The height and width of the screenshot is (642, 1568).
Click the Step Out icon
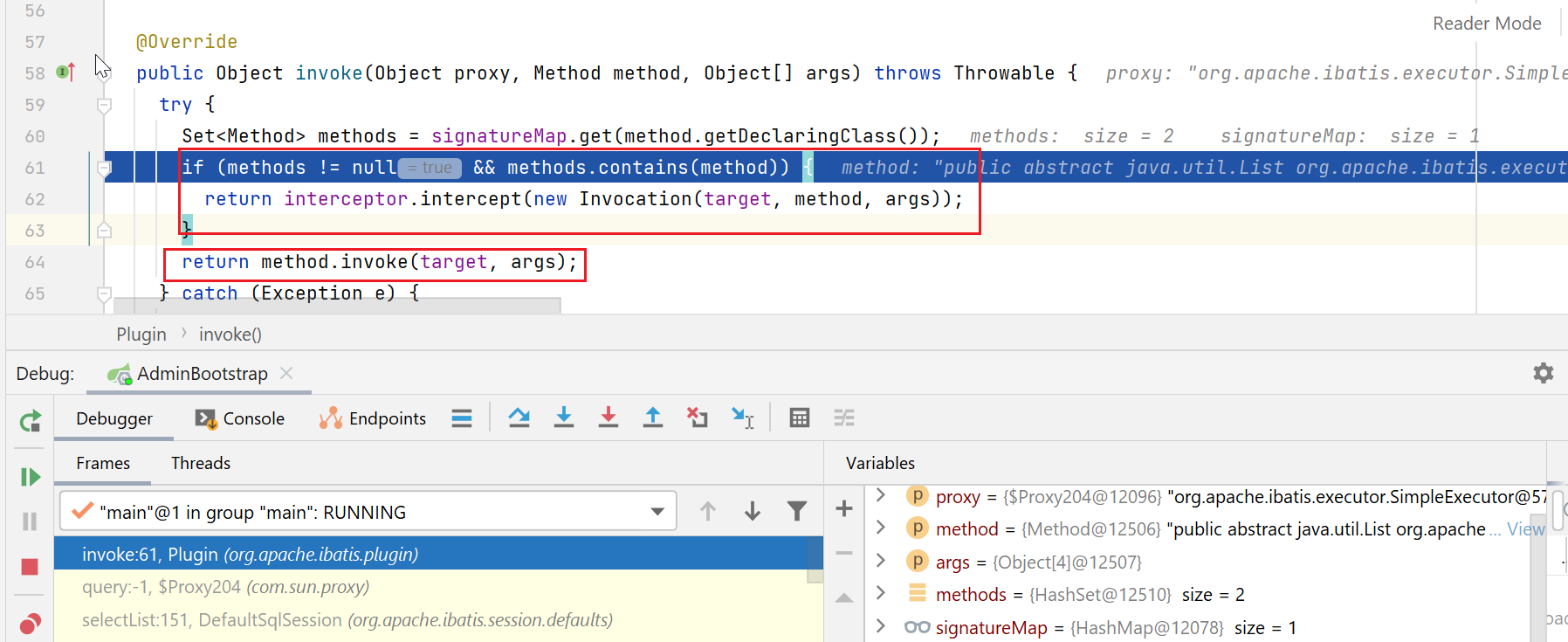click(x=652, y=418)
